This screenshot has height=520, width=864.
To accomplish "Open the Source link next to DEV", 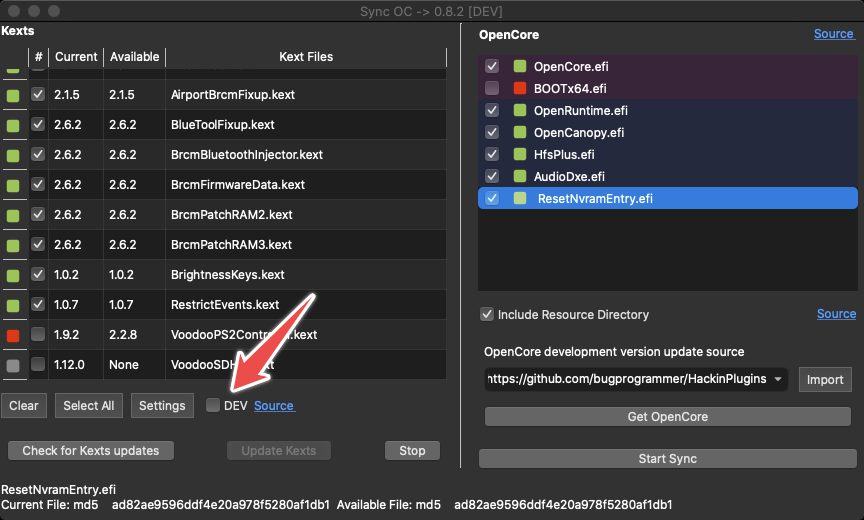I will pos(274,406).
